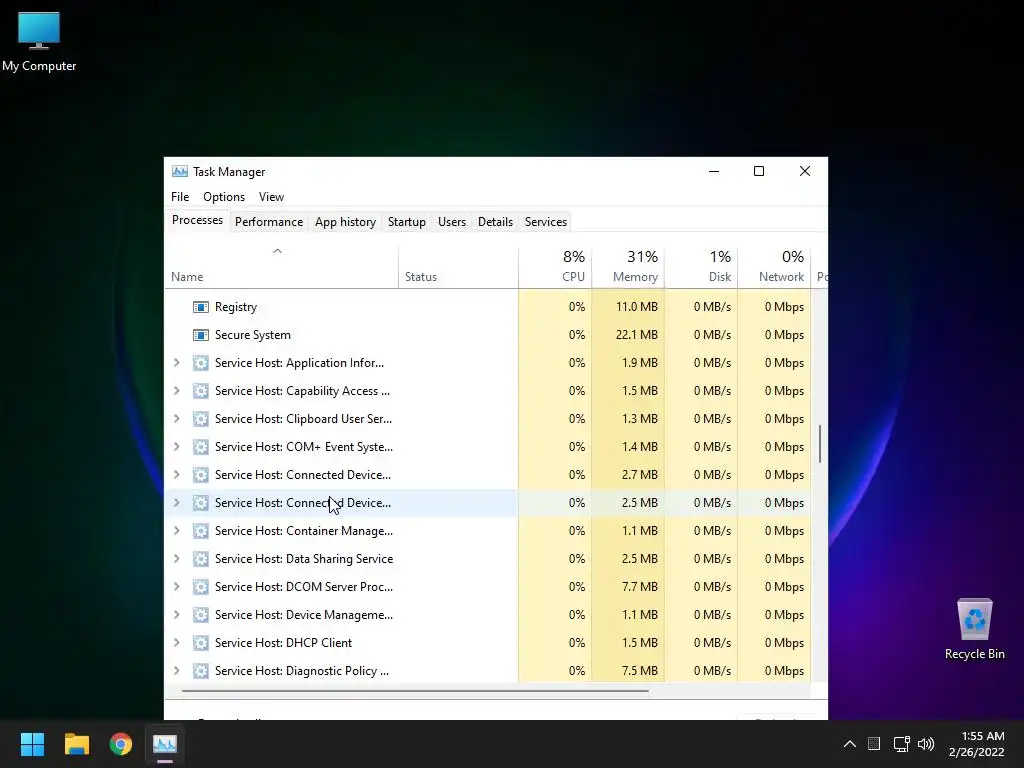
Task: Open the volume speaker tray icon
Action: pos(926,744)
